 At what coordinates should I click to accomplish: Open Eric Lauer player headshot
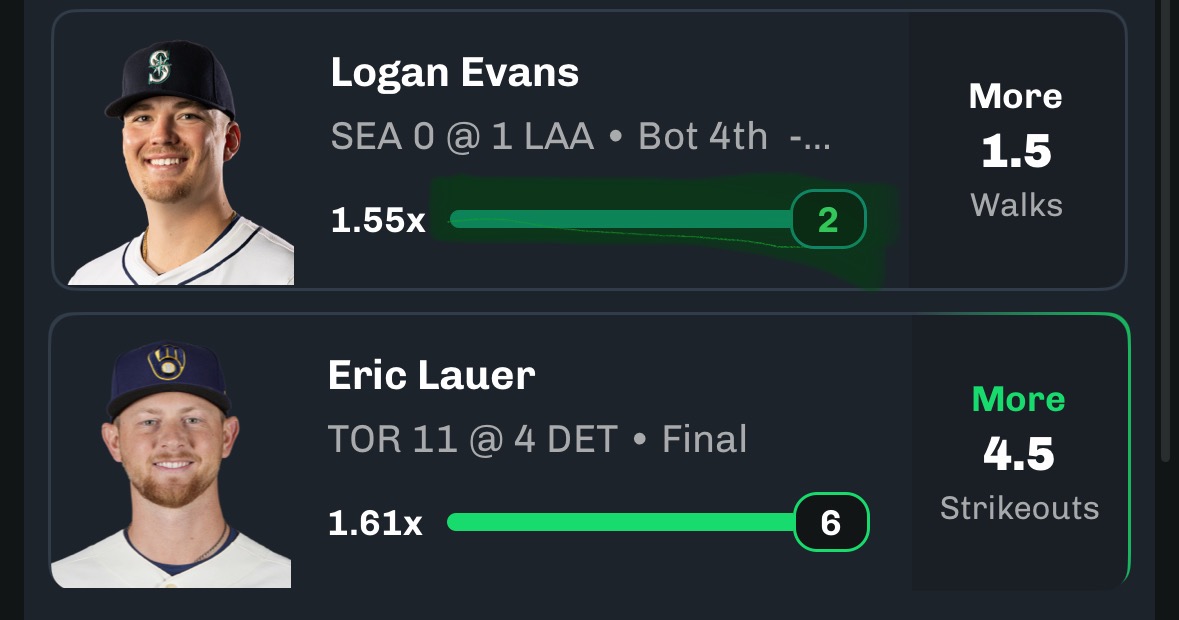tap(171, 464)
